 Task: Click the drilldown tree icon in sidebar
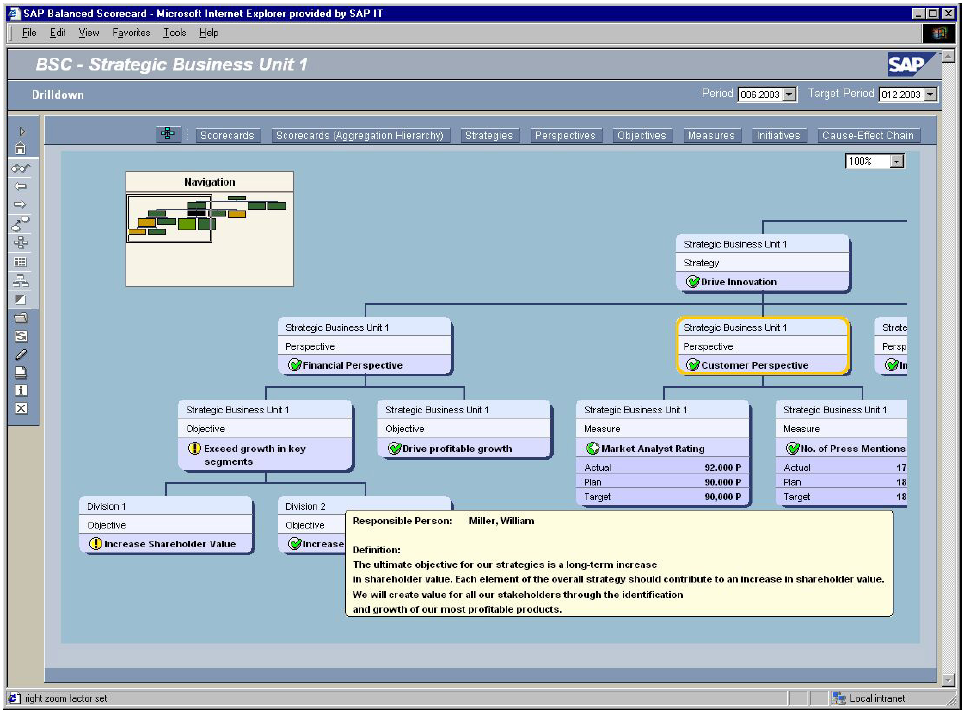pos(21,243)
